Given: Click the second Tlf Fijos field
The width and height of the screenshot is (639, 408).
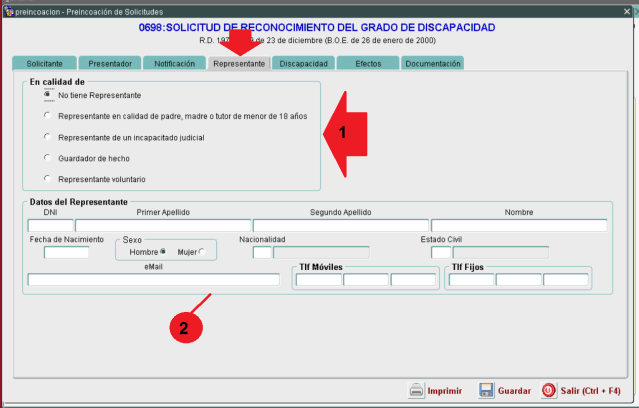Looking at the screenshot, I should tap(519, 280).
